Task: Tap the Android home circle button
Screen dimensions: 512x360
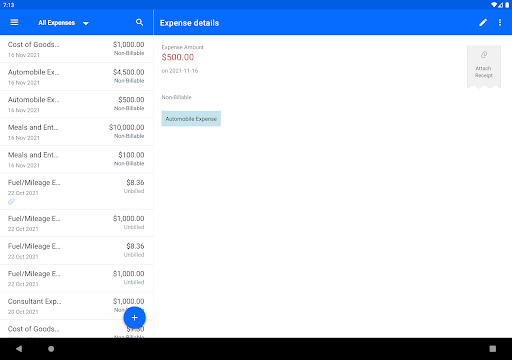Action: coord(51,349)
